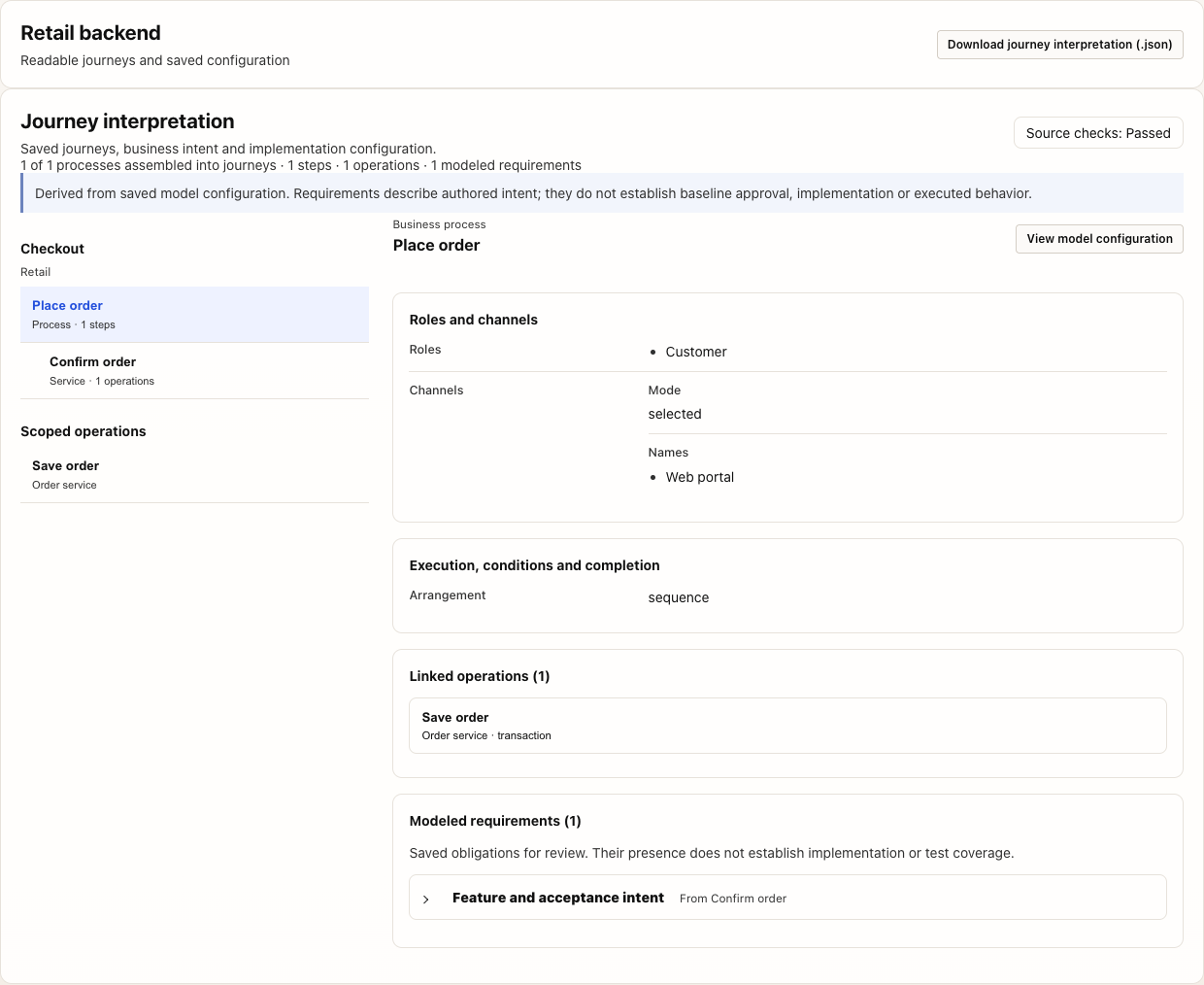Image resolution: width=1204 pixels, height=985 pixels.
Task: Click Execution, conditions and completion heading
Action: coord(535,565)
